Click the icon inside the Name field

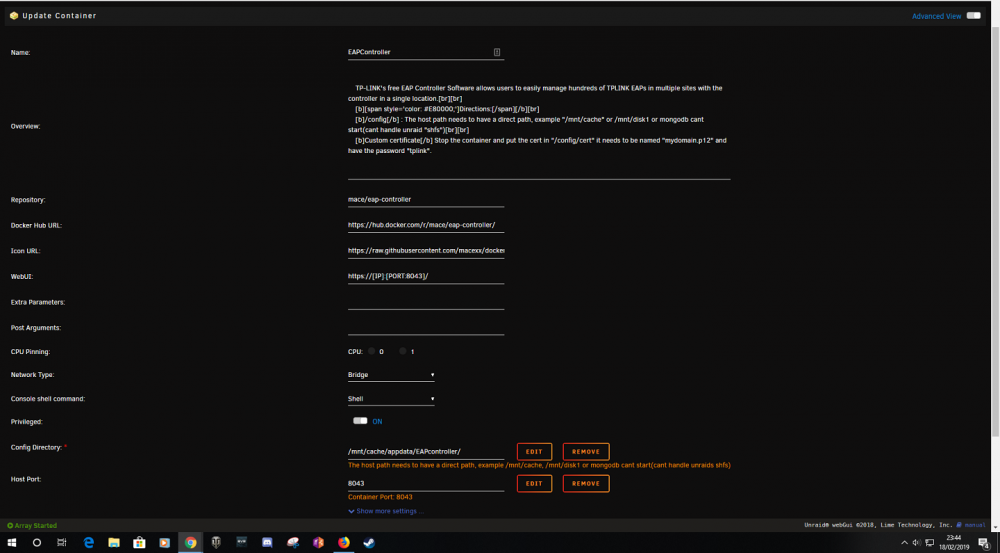tap(497, 52)
